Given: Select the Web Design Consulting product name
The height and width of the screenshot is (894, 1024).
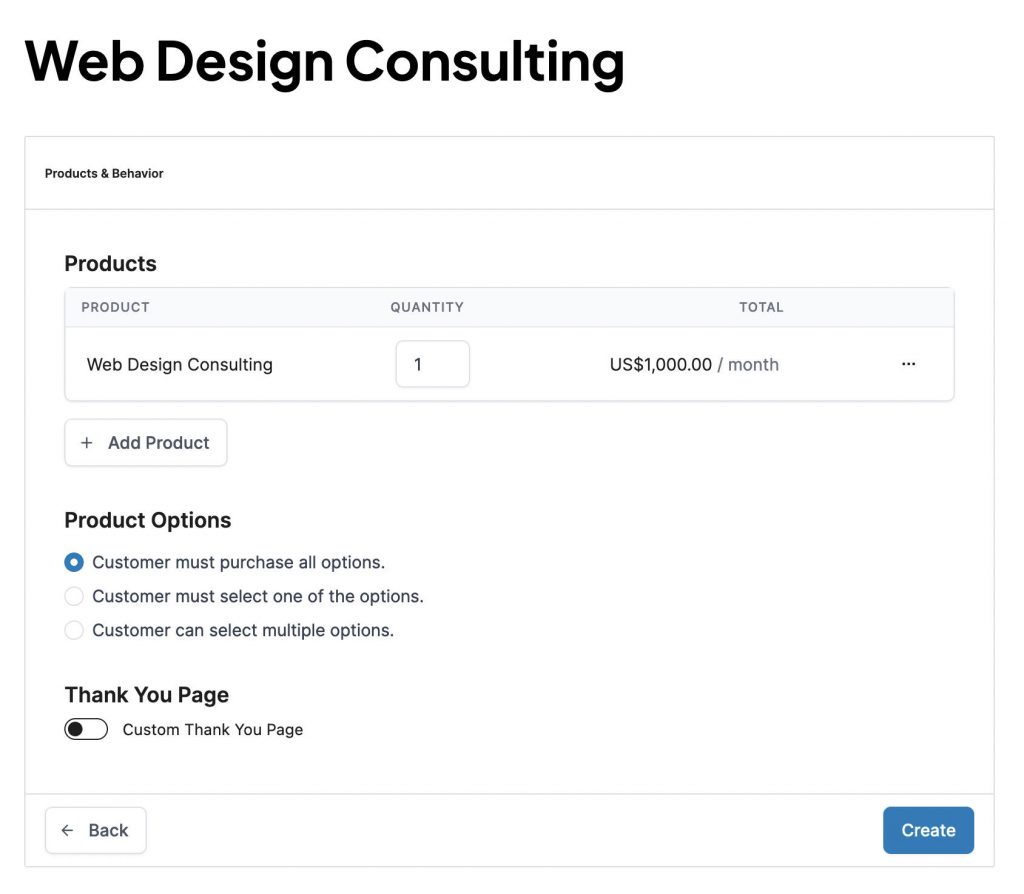Looking at the screenshot, I should (x=179, y=364).
